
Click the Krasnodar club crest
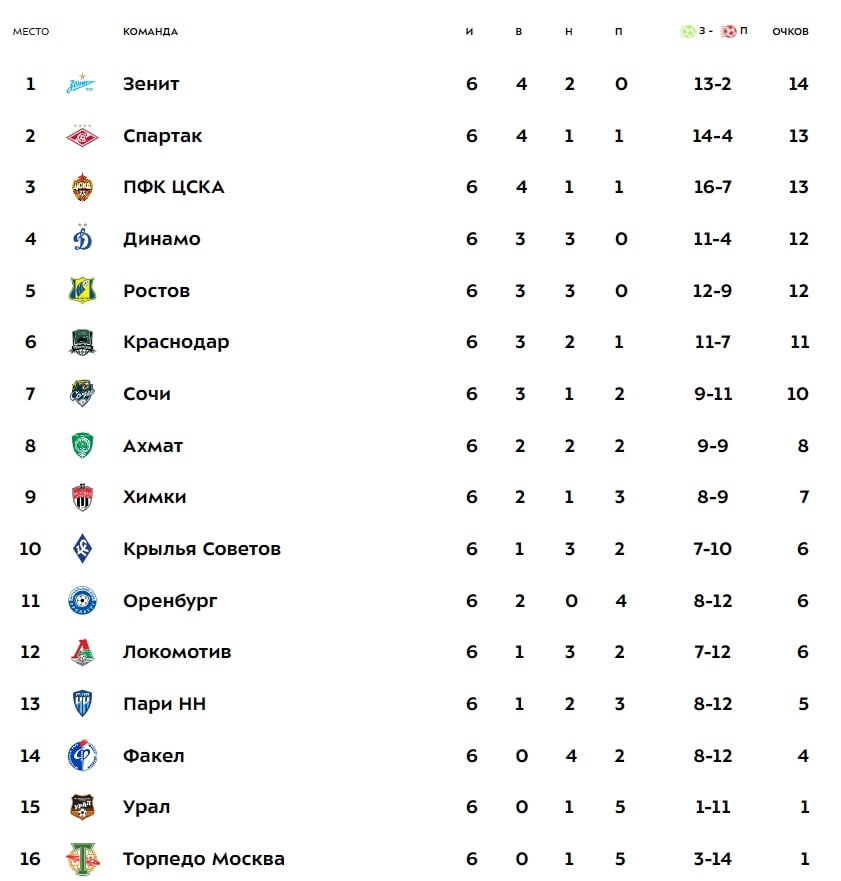click(x=82, y=342)
